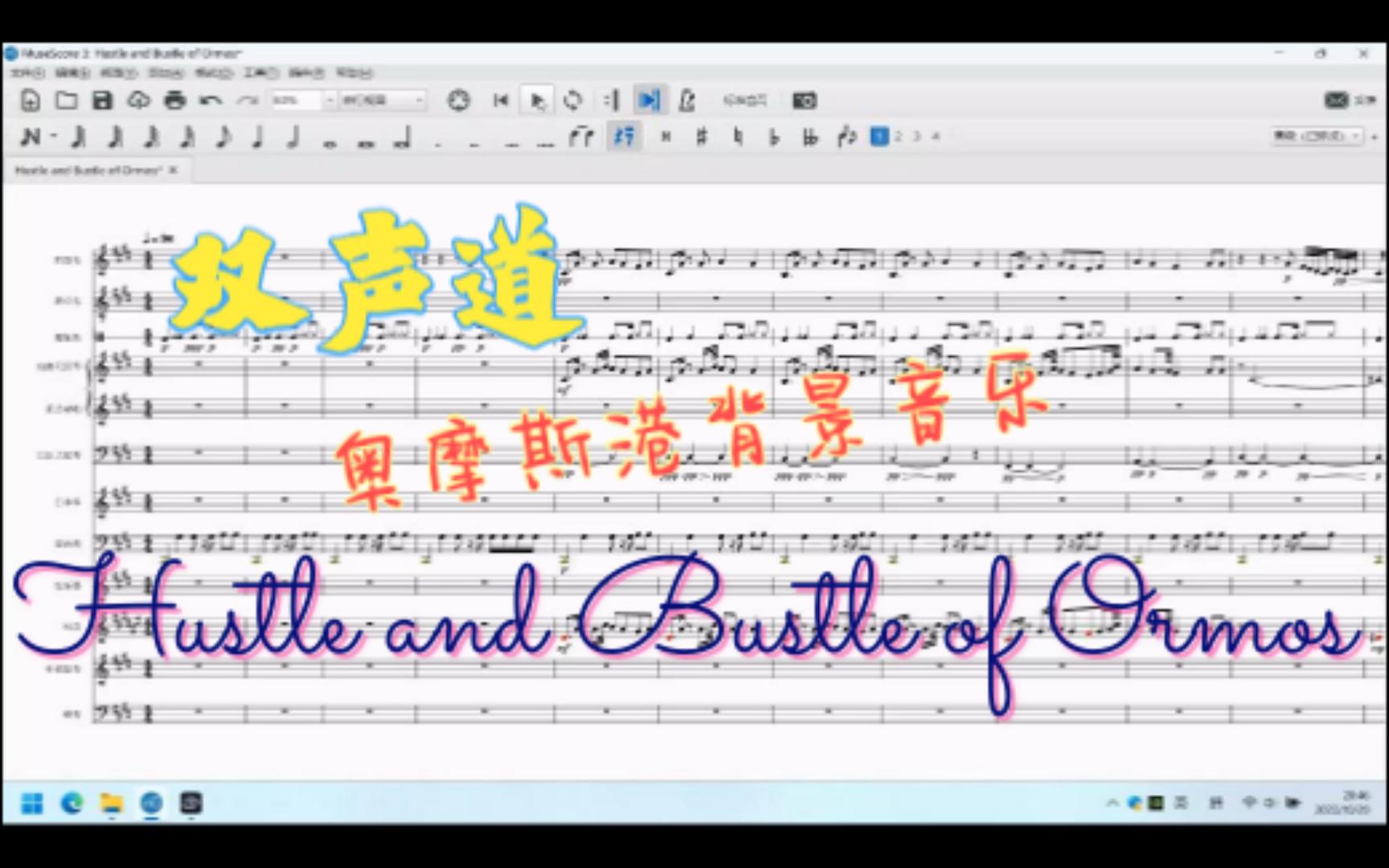Open the View (视图) menu
The height and width of the screenshot is (868, 1389).
[119, 73]
